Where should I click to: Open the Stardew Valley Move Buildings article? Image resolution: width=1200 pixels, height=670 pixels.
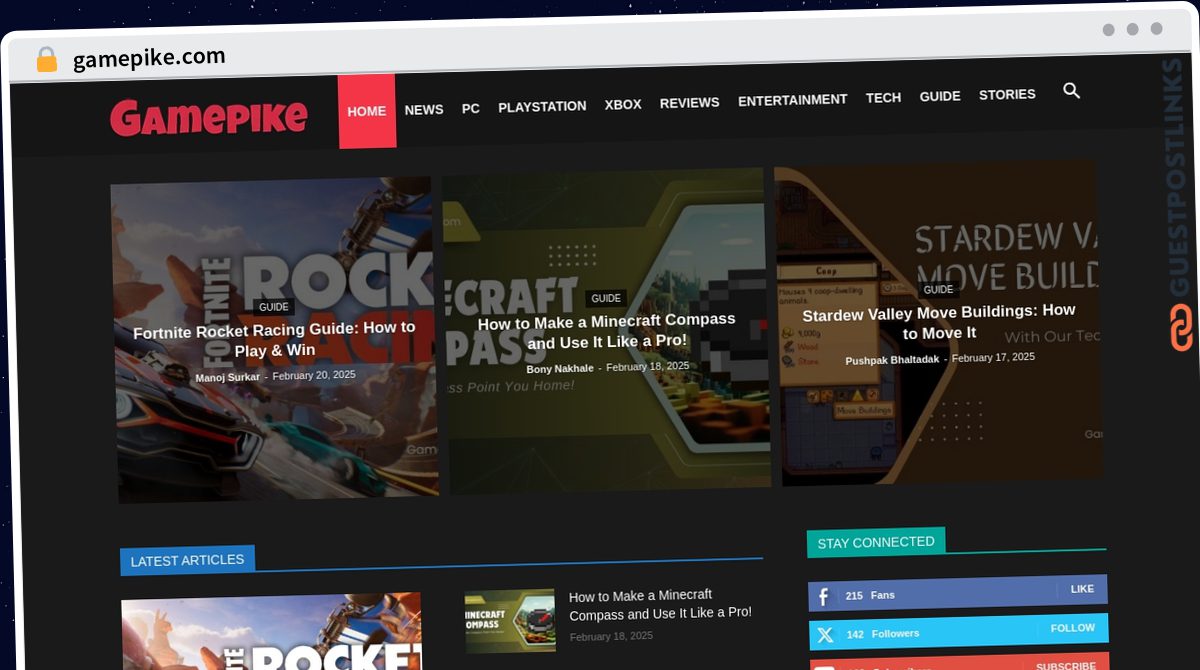click(x=939, y=322)
